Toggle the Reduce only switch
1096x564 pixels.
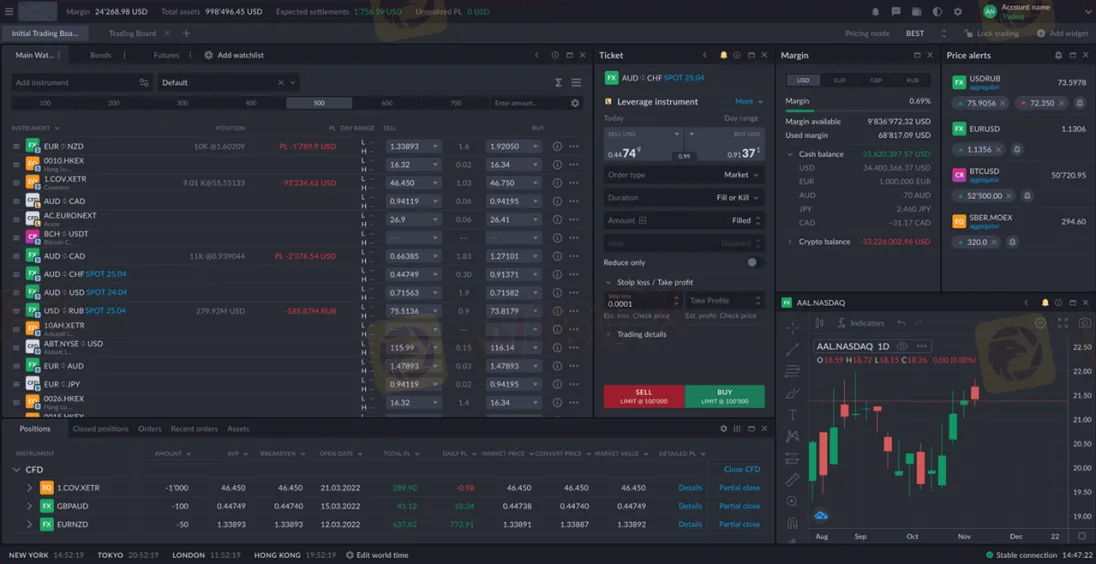click(x=754, y=262)
